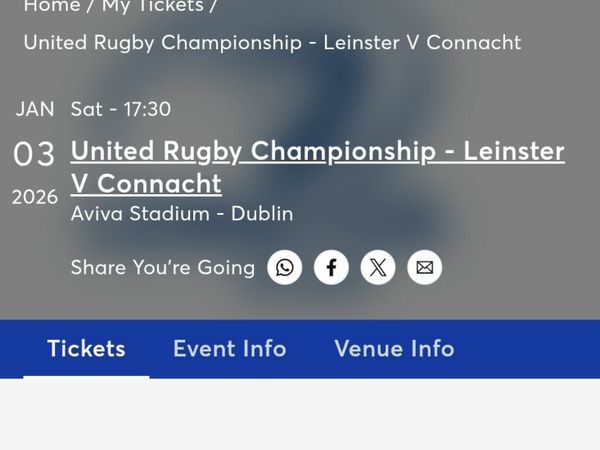Switch to the Event Info tab
The height and width of the screenshot is (450, 600).
tap(229, 349)
